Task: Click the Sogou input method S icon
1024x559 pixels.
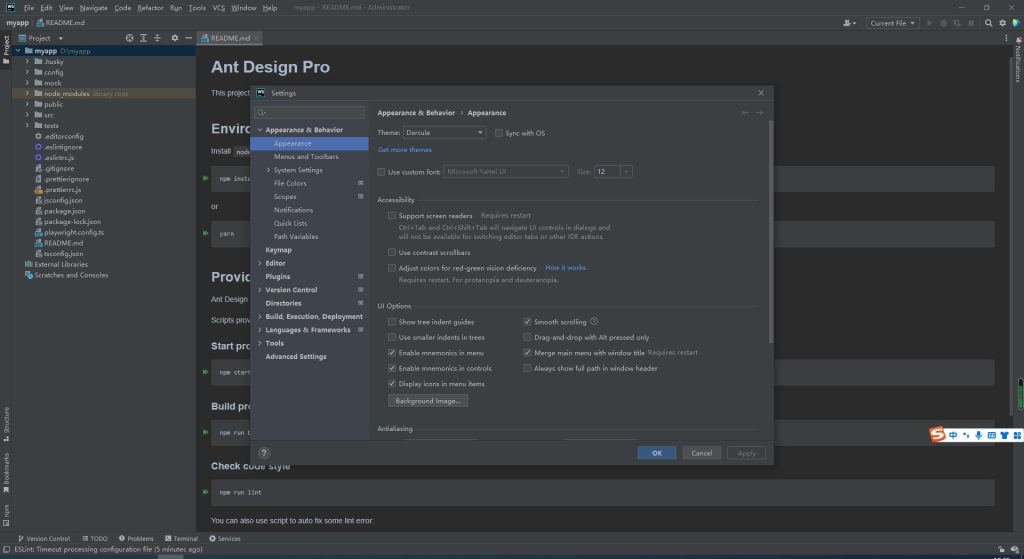Action: [x=938, y=435]
